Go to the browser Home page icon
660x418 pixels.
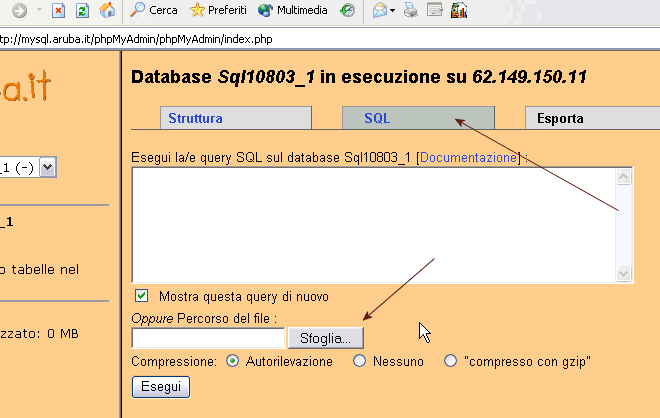coord(106,11)
